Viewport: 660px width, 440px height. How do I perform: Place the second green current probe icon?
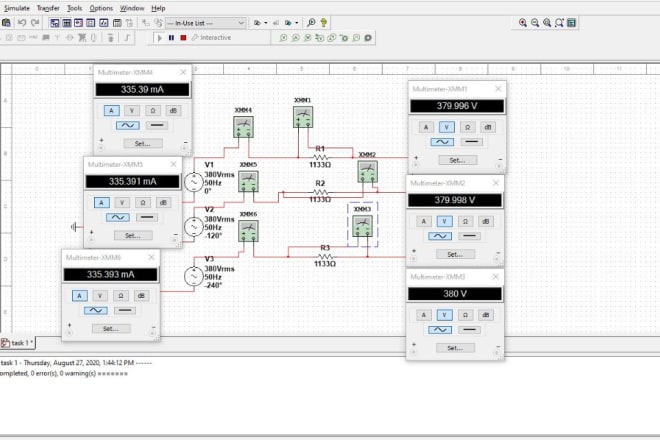295,38
